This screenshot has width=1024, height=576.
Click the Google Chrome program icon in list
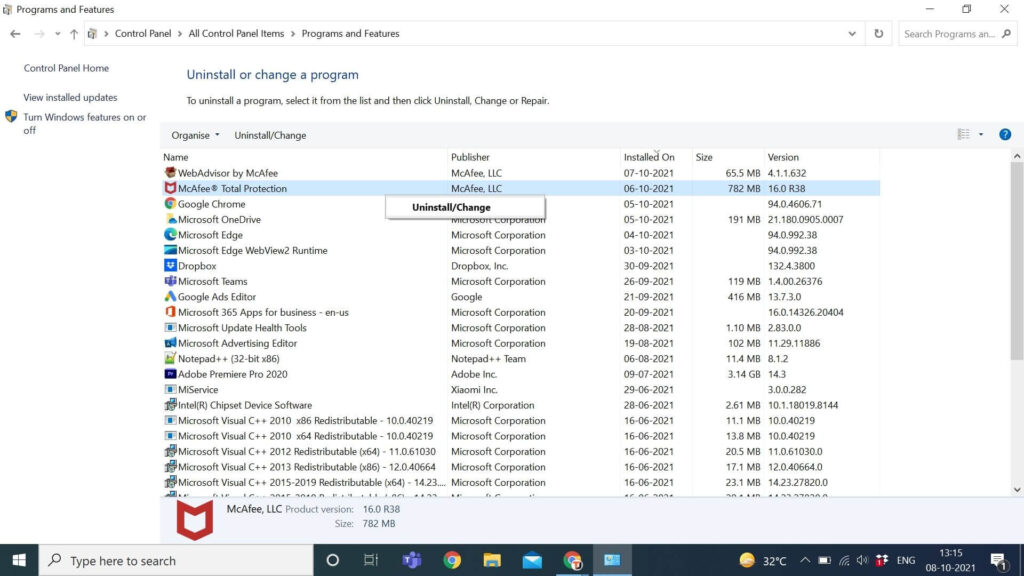coord(170,204)
